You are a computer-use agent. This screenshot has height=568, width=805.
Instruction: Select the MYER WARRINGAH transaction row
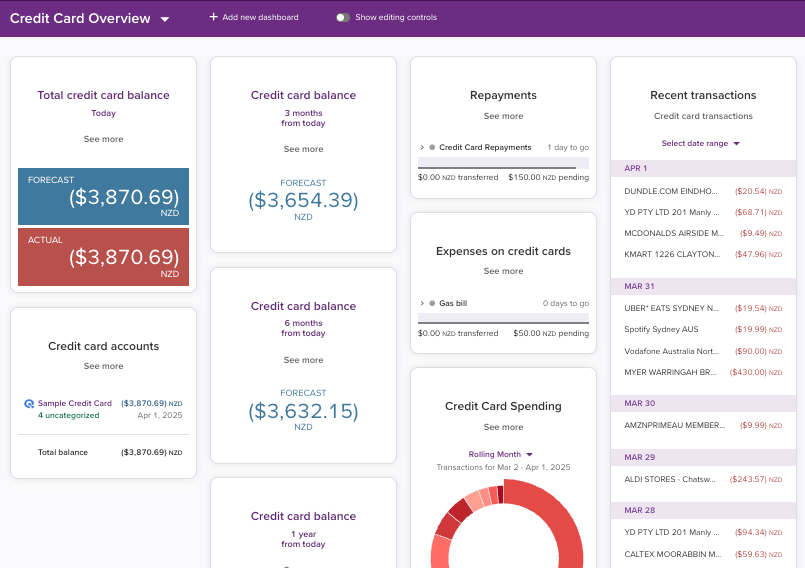(703, 372)
